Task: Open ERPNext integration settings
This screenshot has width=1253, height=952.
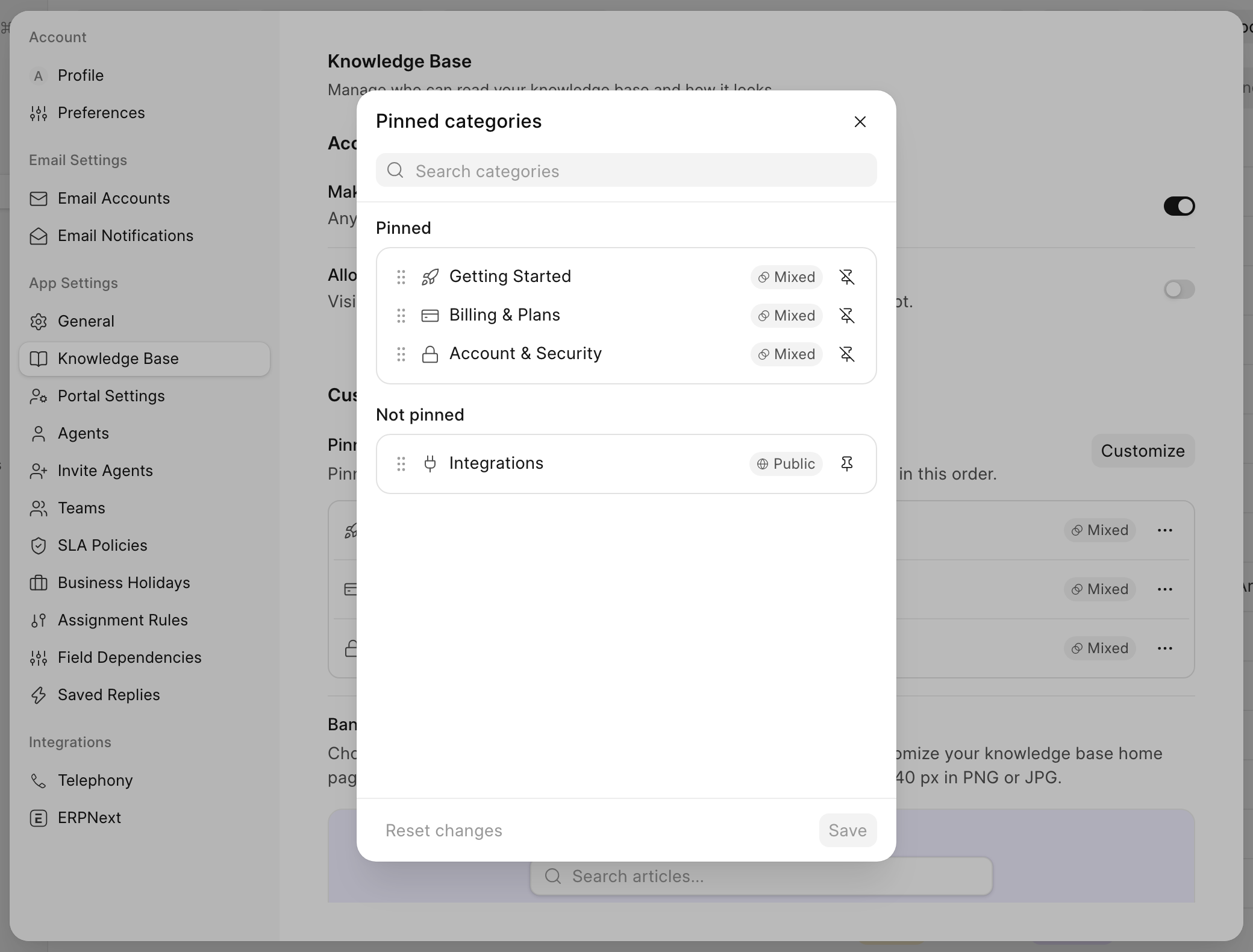Action: (x=145, y=818)
